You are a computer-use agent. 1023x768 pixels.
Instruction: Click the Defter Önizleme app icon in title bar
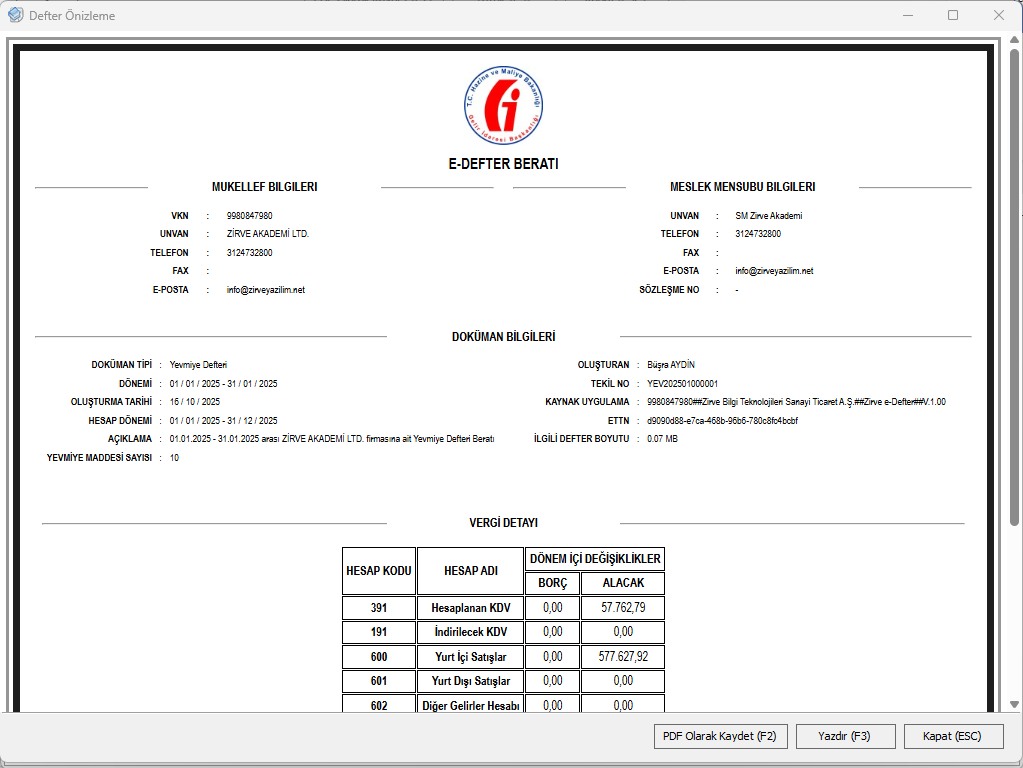click(x=15, y=14)
